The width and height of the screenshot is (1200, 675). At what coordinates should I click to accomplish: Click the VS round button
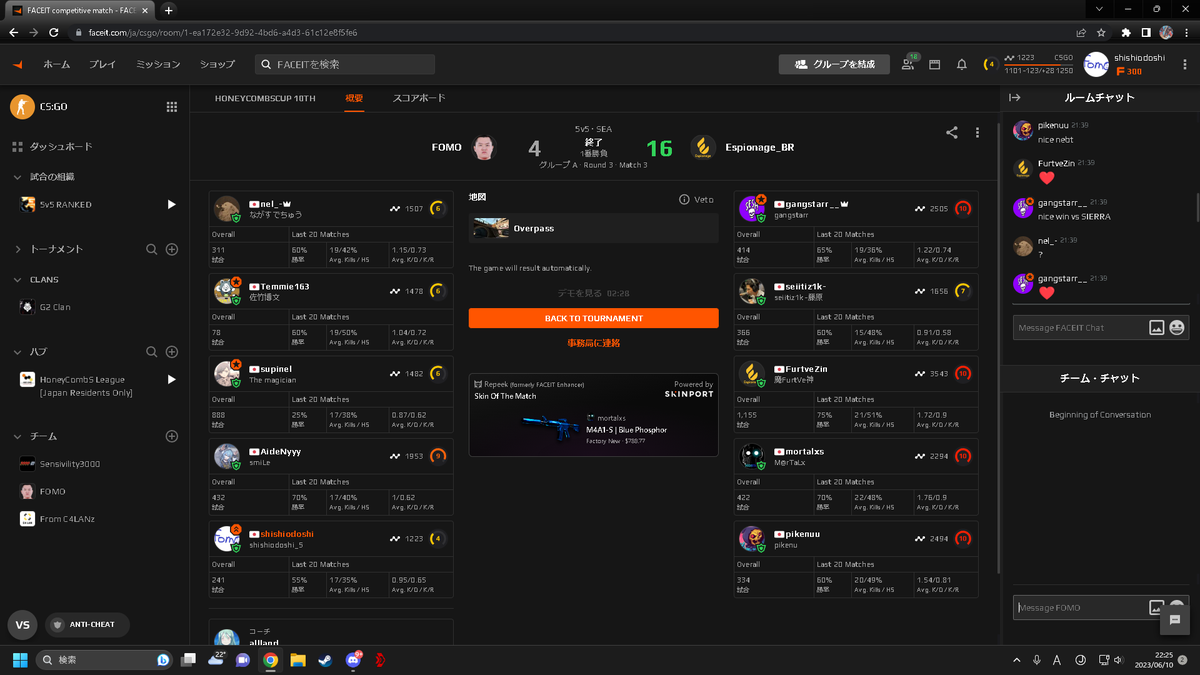coord(23,625)
